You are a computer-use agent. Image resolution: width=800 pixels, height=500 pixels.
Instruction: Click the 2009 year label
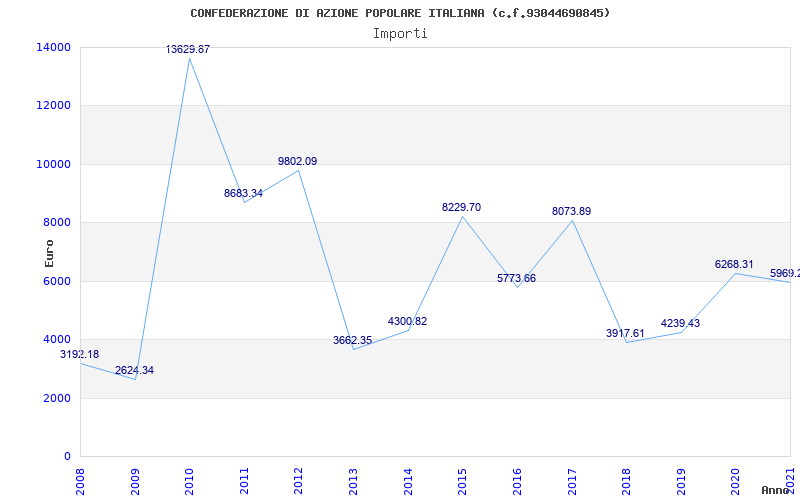[x=135, y=481]
